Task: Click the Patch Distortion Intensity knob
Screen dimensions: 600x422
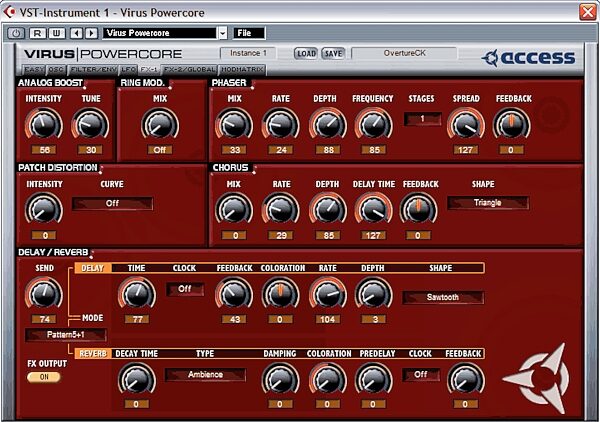Action: 44,209
